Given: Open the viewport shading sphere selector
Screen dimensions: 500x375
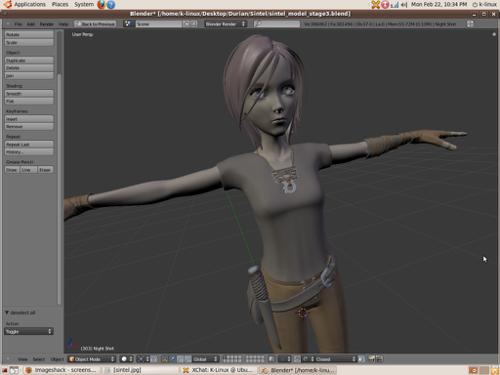Looking at the screenshot, I should tap(127, 359).
